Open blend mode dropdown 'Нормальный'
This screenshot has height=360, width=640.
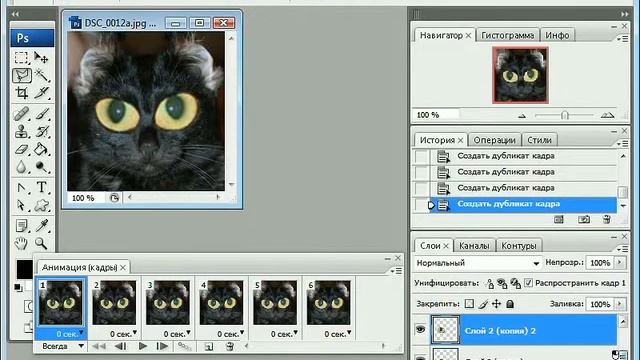[478, 263]
